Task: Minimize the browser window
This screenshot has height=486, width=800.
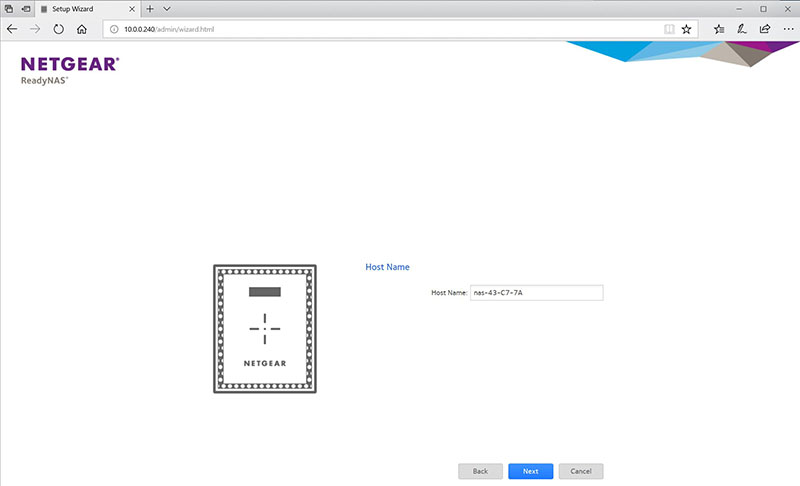Action: pos(739,9)
